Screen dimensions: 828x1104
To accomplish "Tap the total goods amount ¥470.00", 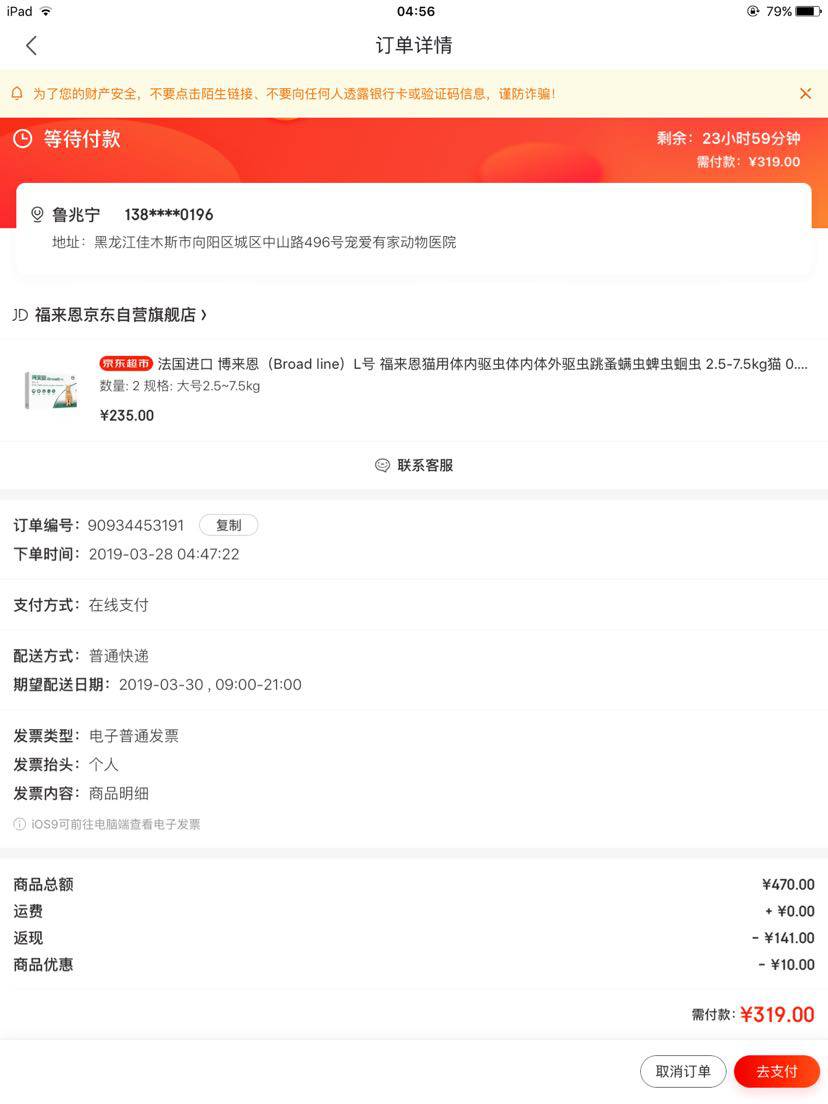I will click(x=788, y=884).
